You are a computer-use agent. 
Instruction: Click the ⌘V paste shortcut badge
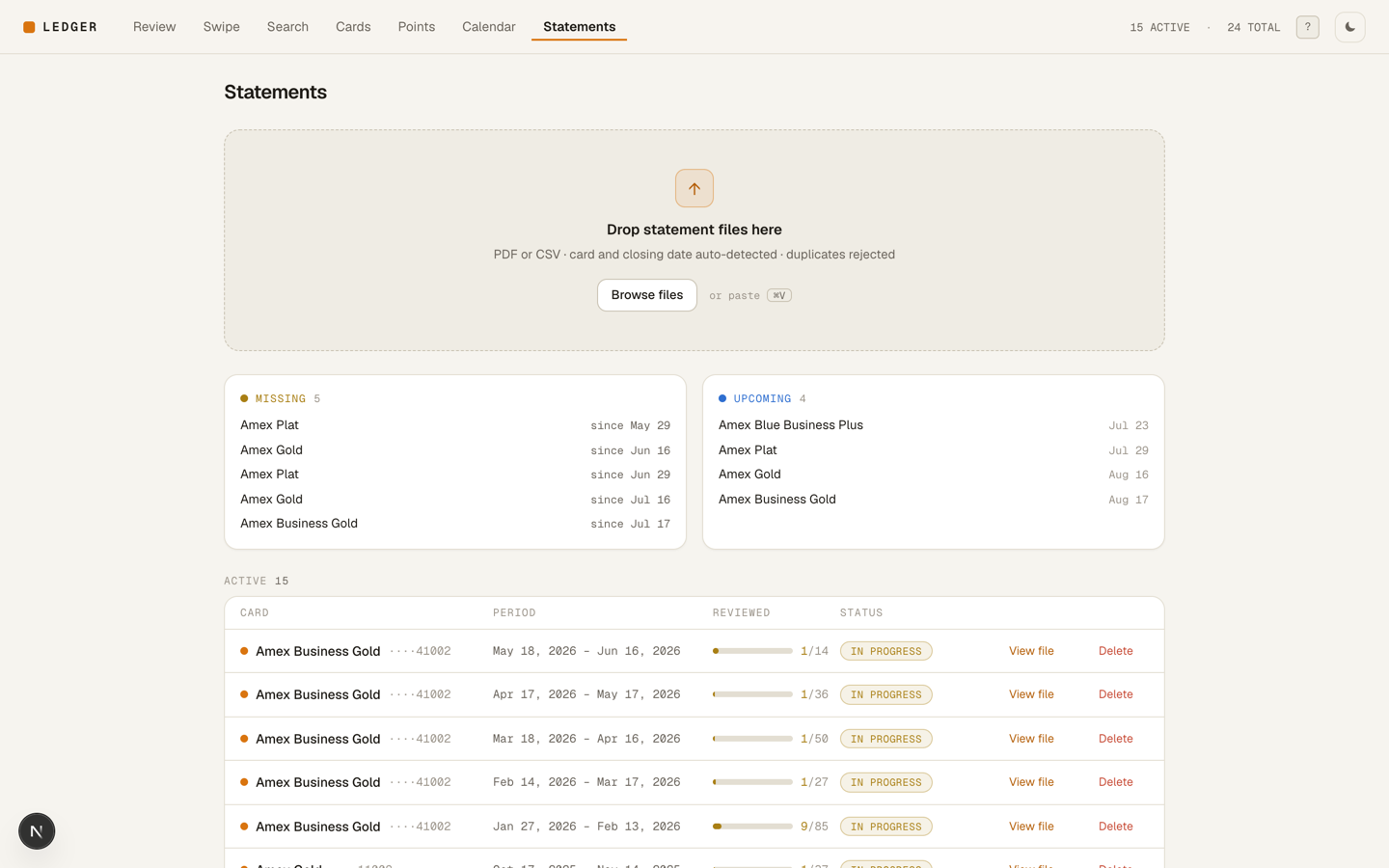779,296
